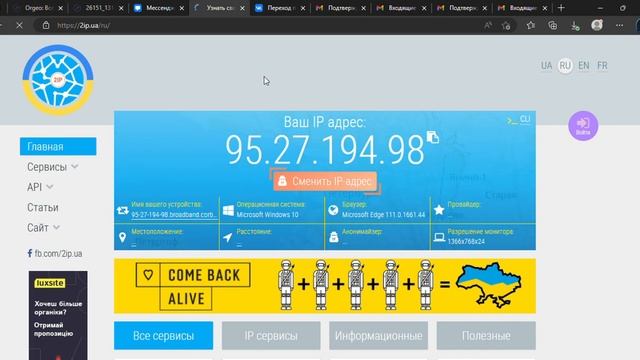The width and height of the screenshot is (640, 360).
Task: Click the device name arrows icon
Action: [x=122, y=210]
